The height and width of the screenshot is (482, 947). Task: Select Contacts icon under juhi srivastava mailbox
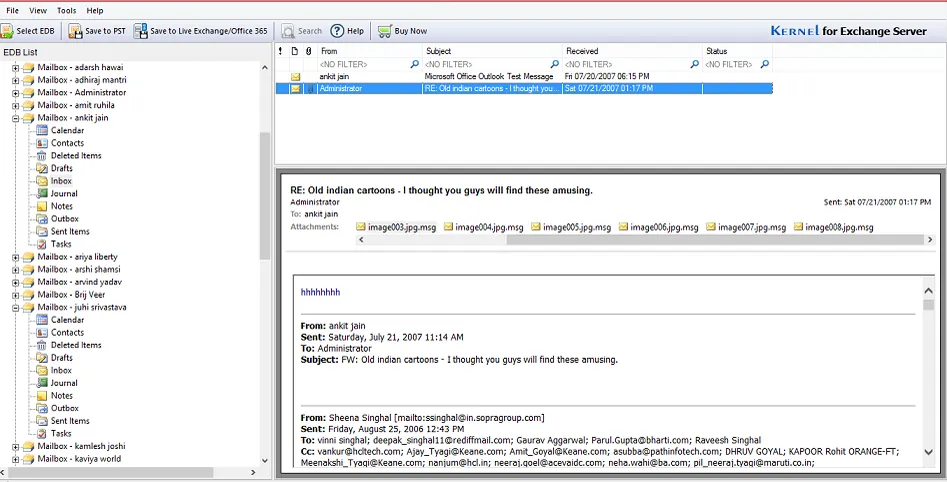42,333
